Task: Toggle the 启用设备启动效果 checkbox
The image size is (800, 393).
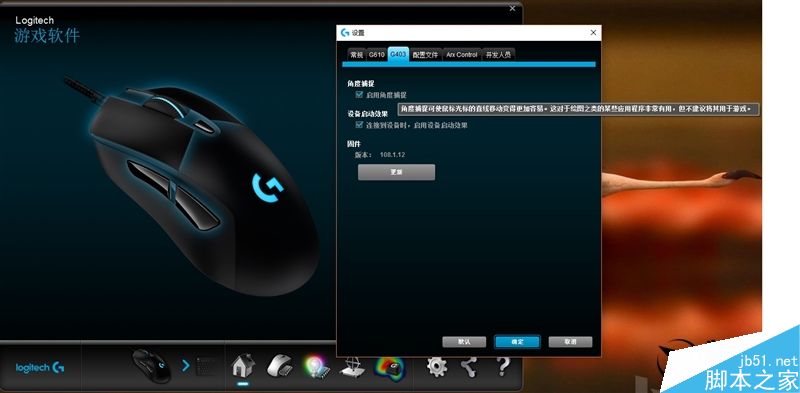Action: tap(359, 125)
